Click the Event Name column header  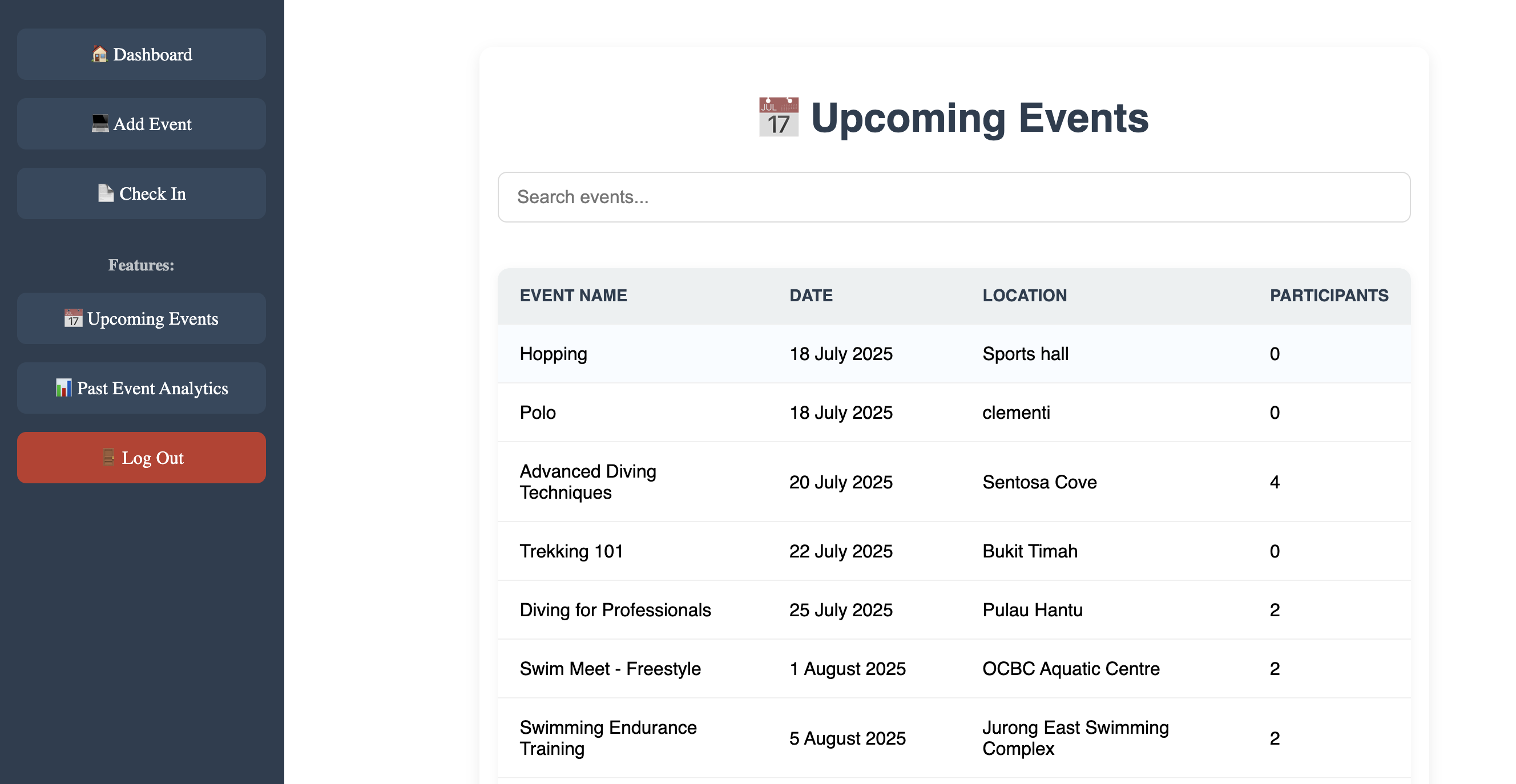pos(573,295)
